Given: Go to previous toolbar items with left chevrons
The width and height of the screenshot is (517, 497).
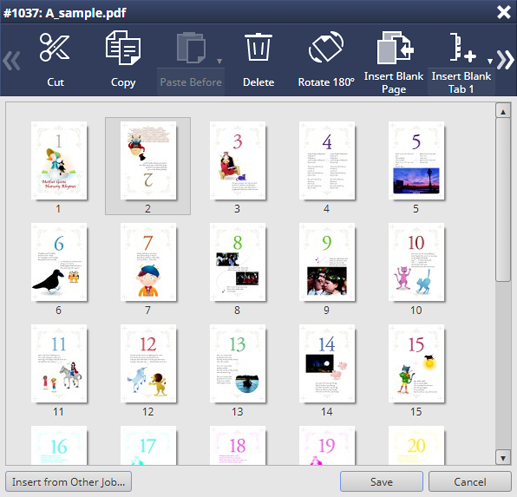Looking at the screenshot, I should tap(12, 60).
